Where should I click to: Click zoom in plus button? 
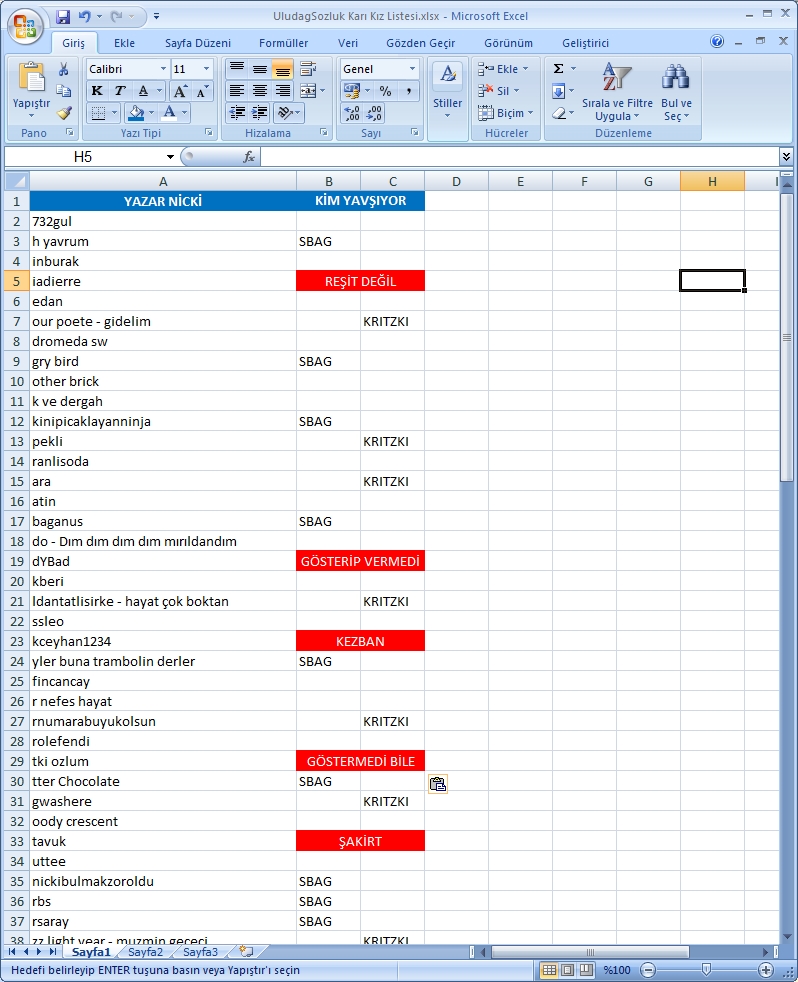click(766, 970)
